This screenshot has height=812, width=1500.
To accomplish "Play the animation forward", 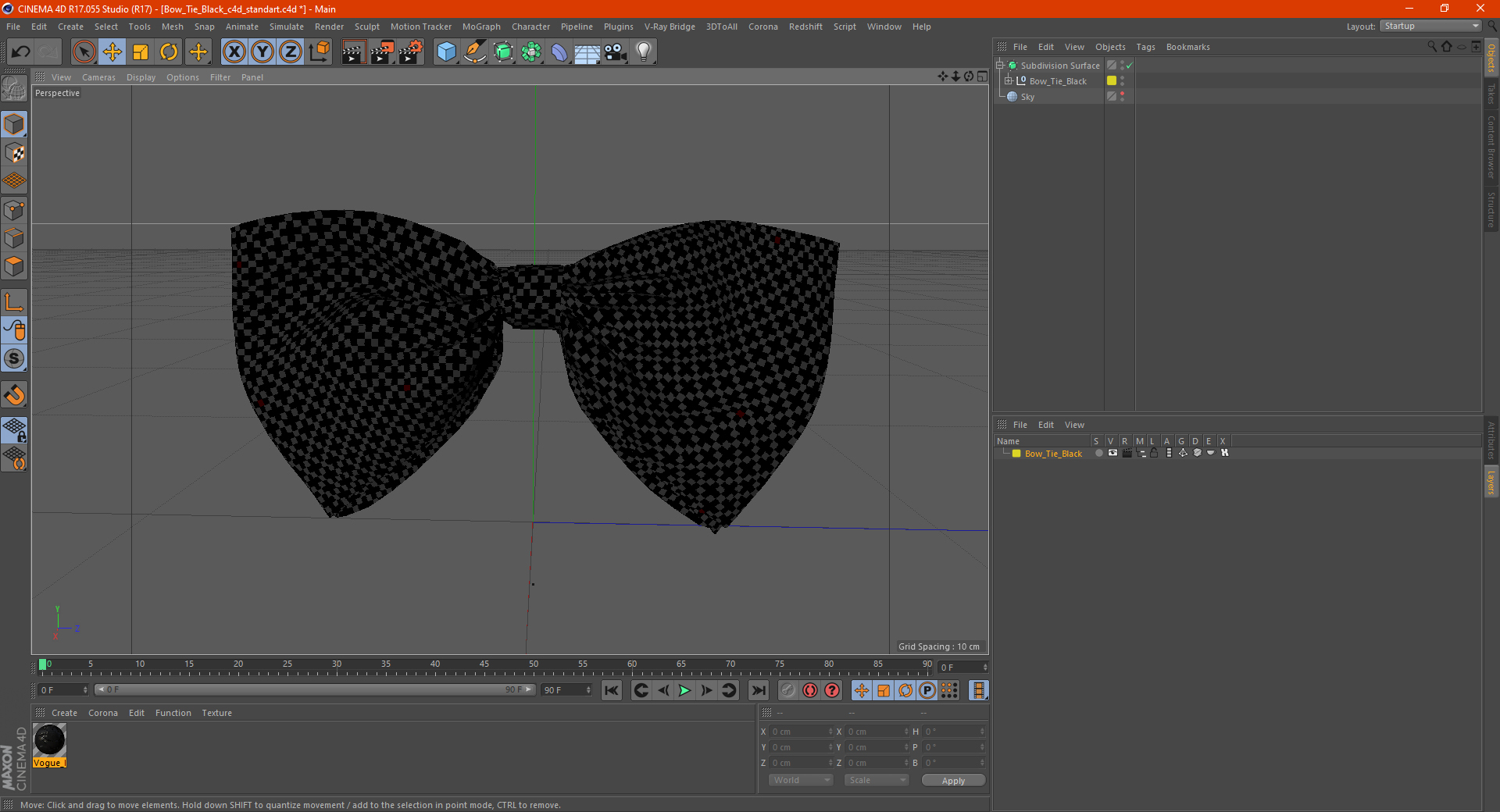I will click(684, 690).
